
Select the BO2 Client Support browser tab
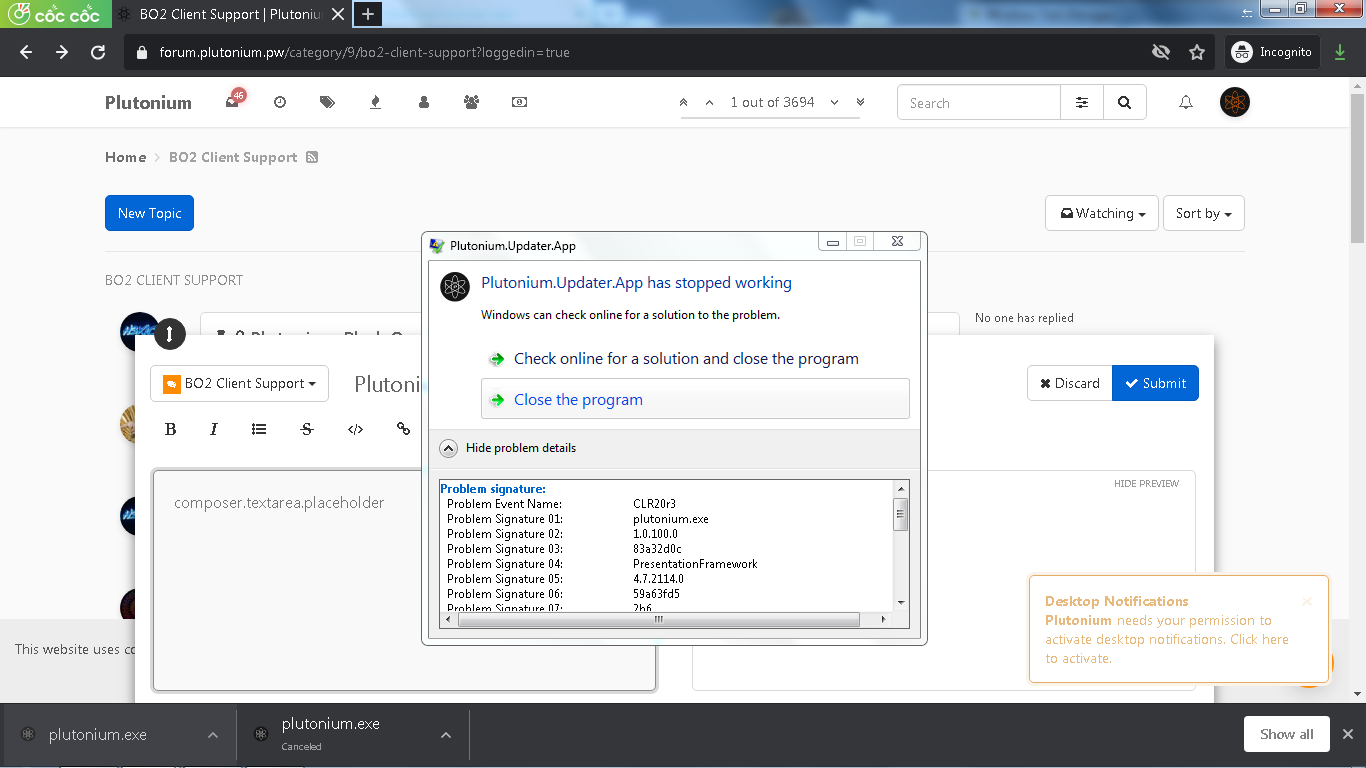tap(228, 14)
